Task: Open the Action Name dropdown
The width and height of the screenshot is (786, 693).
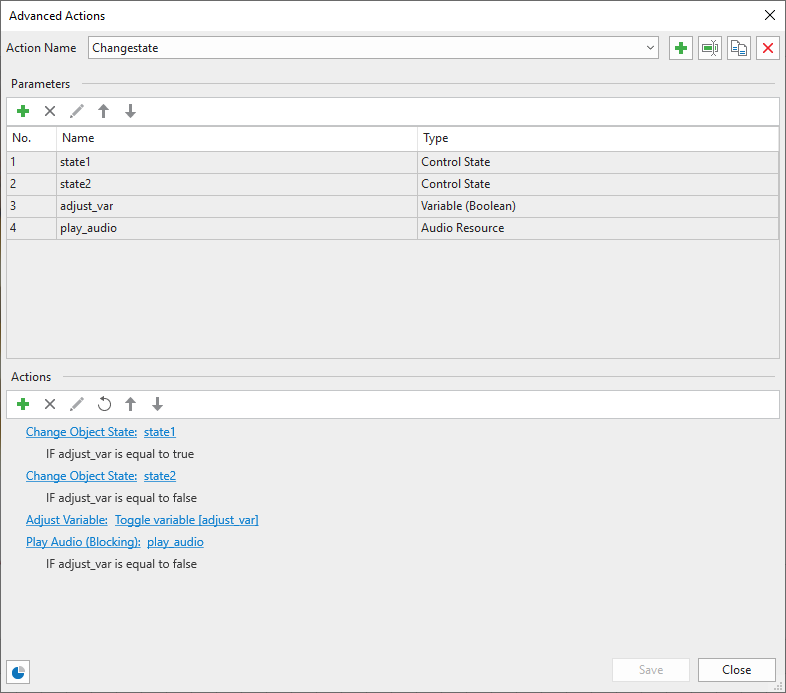Action: point(650,48)
